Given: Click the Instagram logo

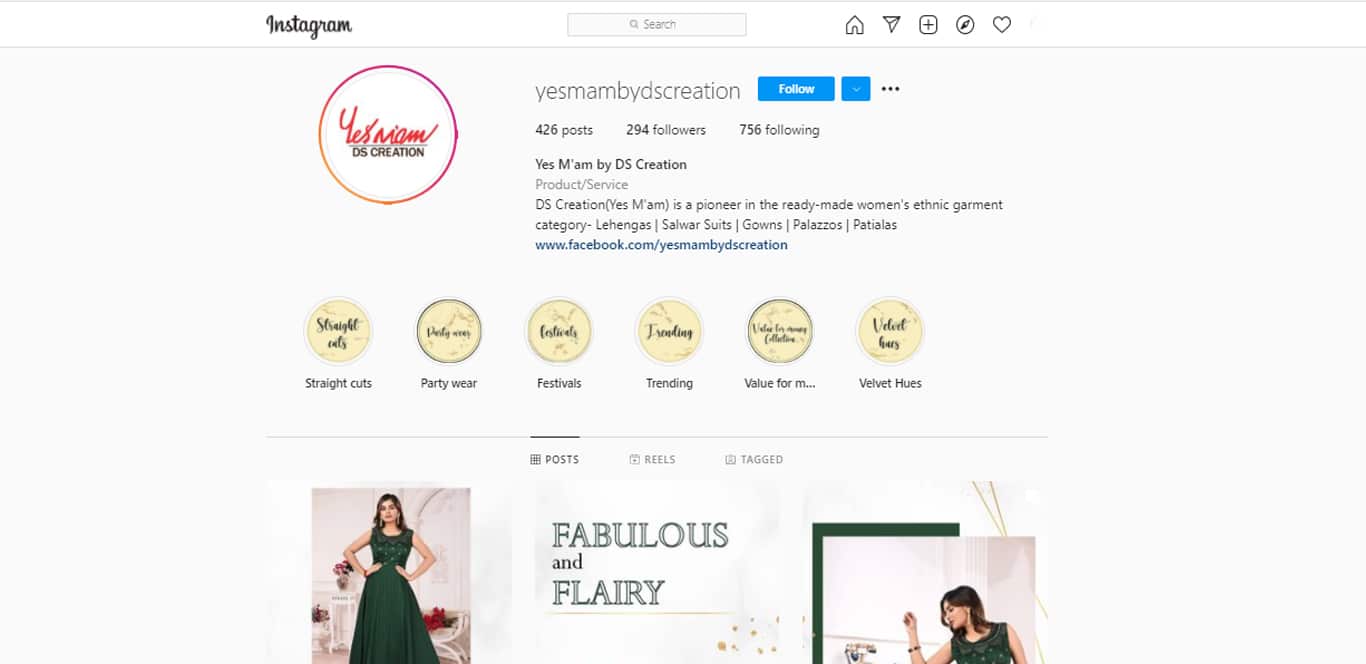Looking at the screenshot, I should coord(308,25).
